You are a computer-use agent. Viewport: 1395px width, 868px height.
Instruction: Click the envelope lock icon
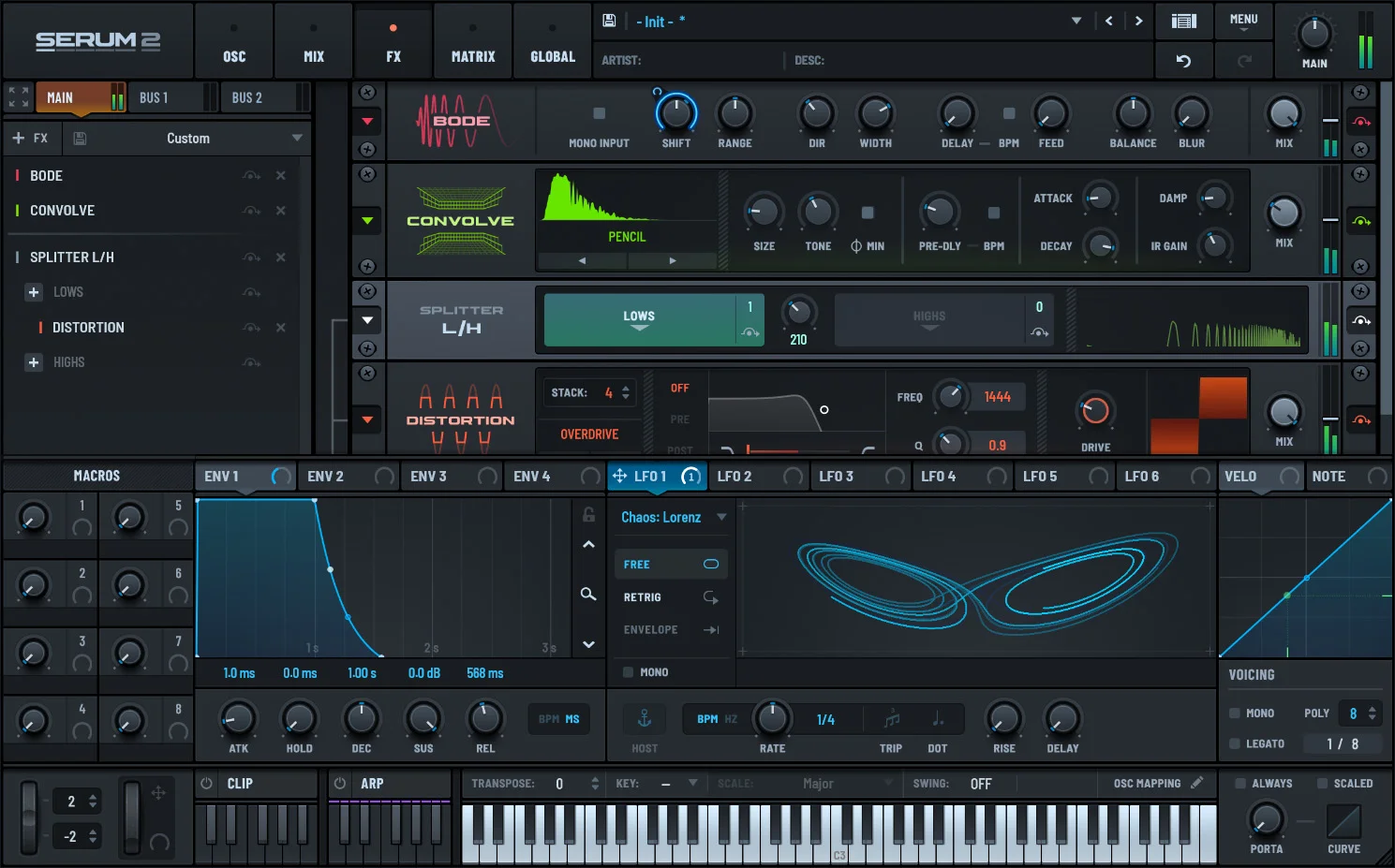click(588, 514)
